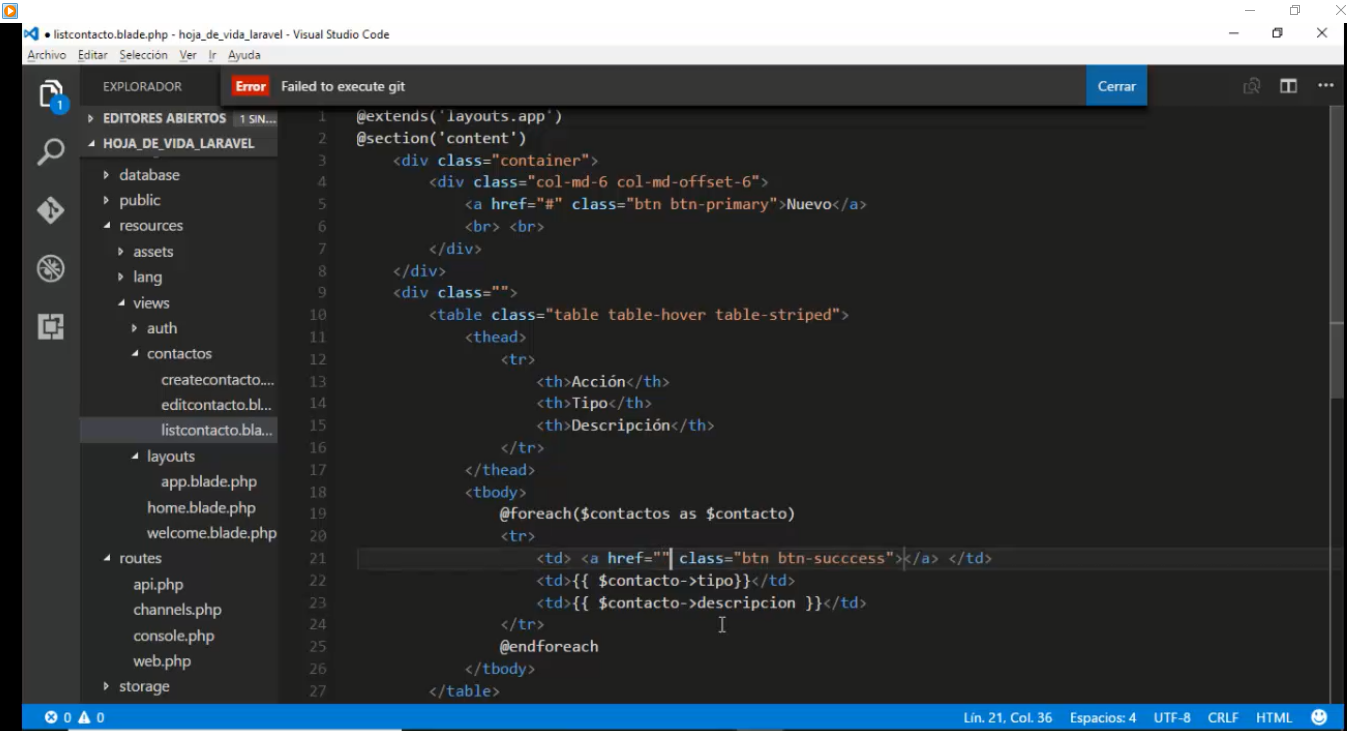Open the Explorer view in the activity bar
Viewport: 1347px width, 731px height.
click(50, 88)
